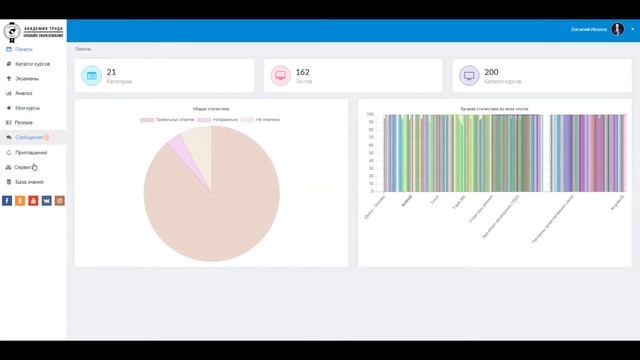
Task: Click the Сервис sidebar icon
Action: tap(9, 167)
